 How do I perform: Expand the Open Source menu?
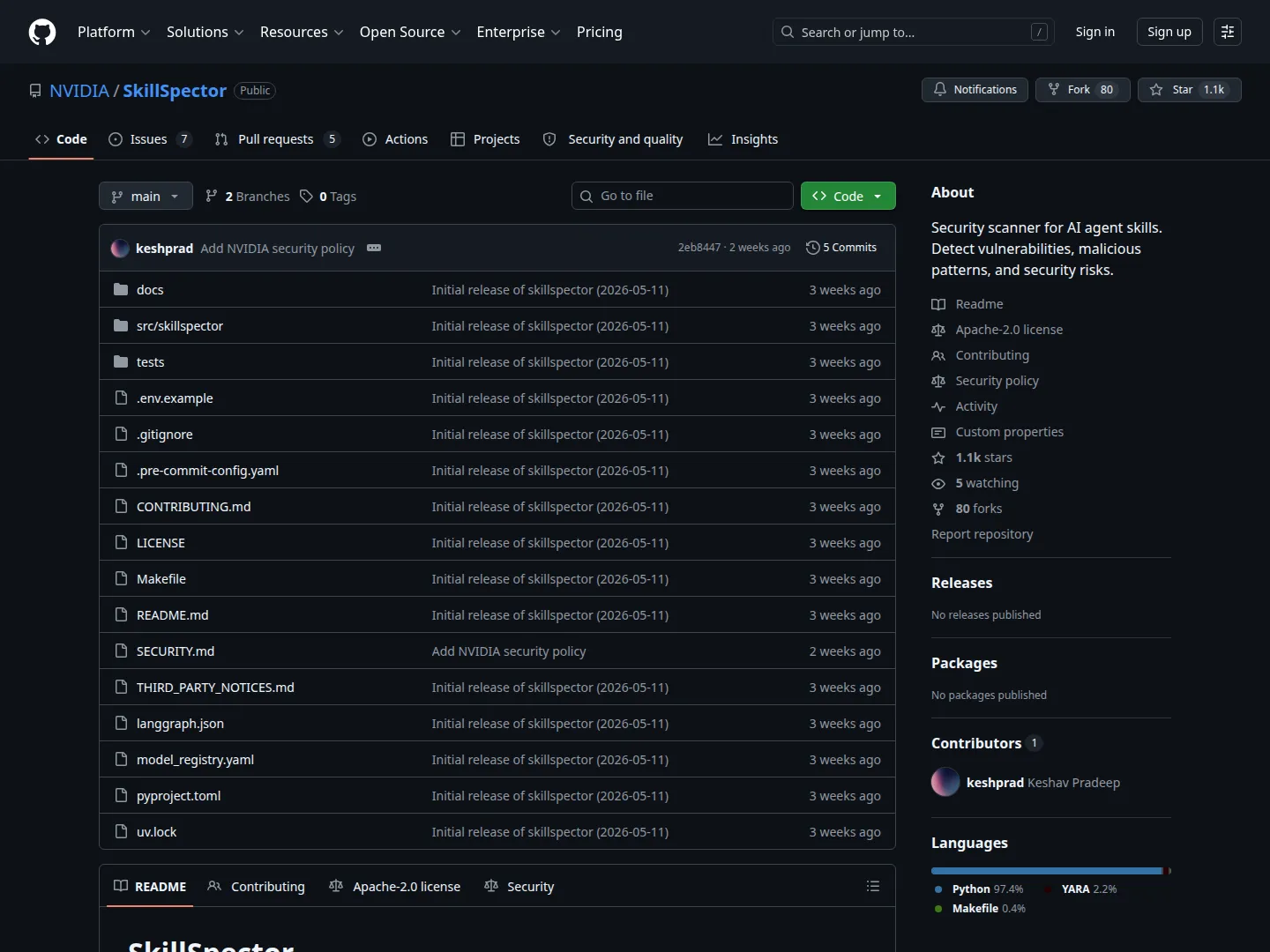pyautogui.click(x=410, y=32)
